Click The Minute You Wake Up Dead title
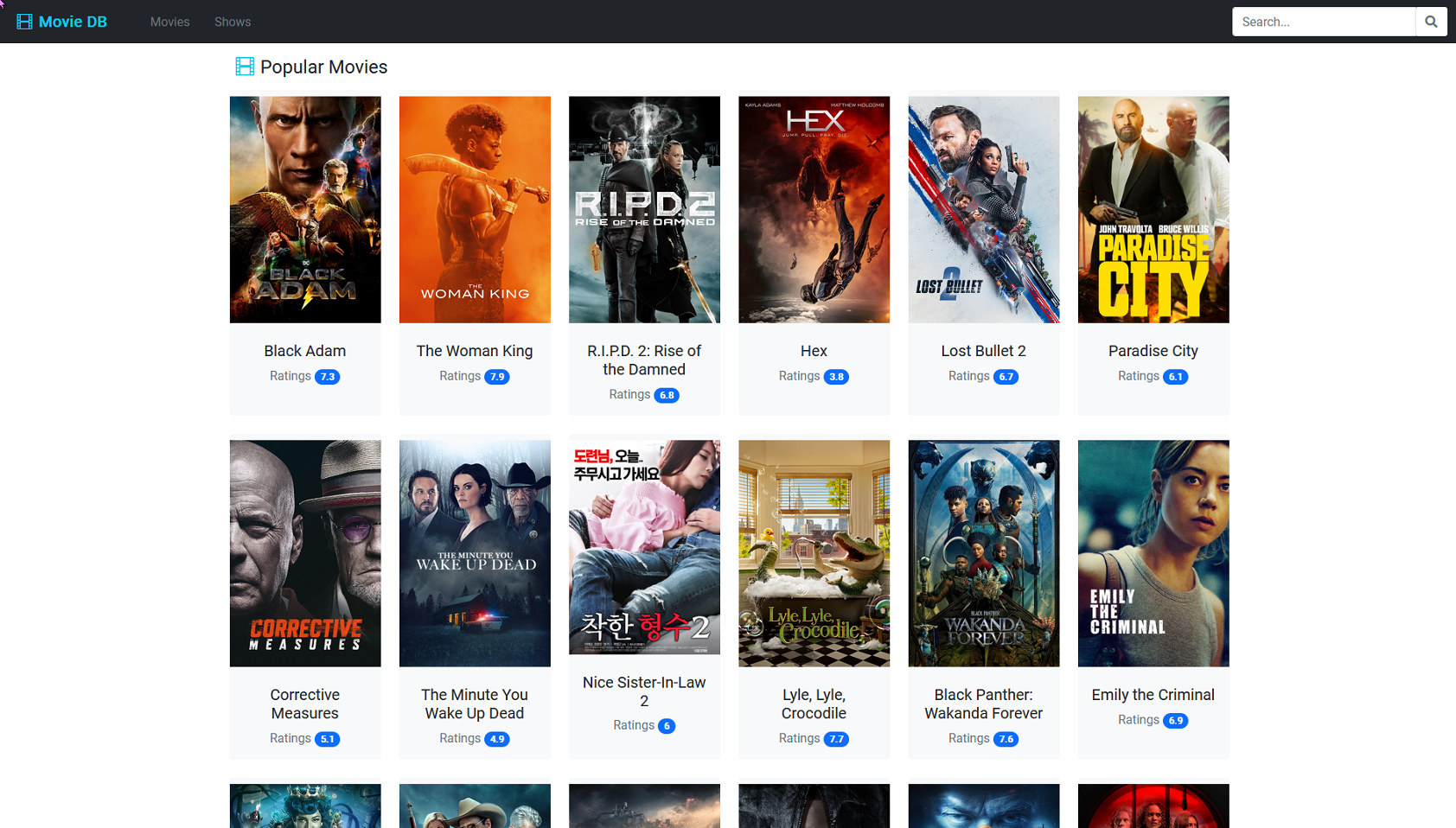 [x=475, y=704]
